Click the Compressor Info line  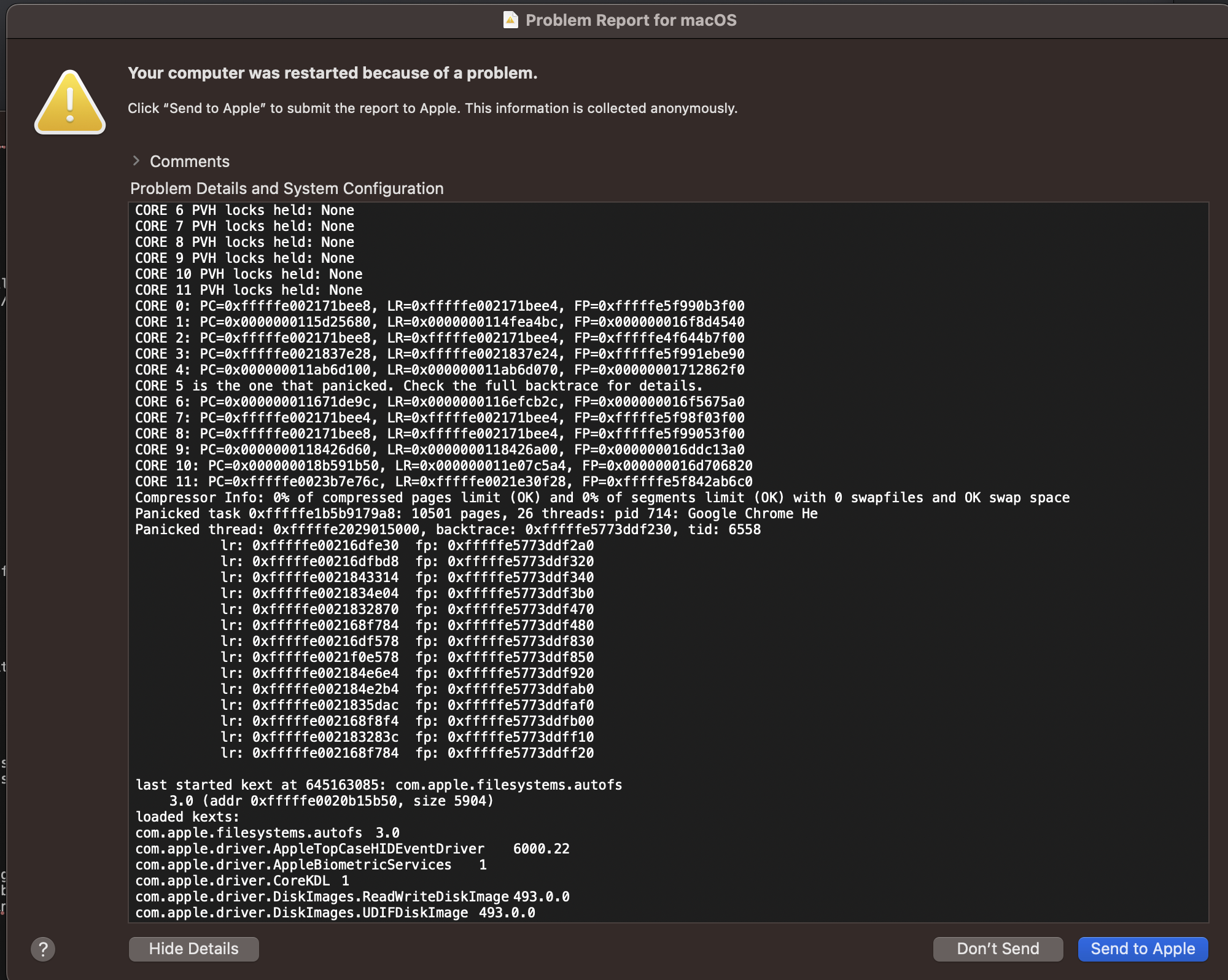(x=602, y=497)
